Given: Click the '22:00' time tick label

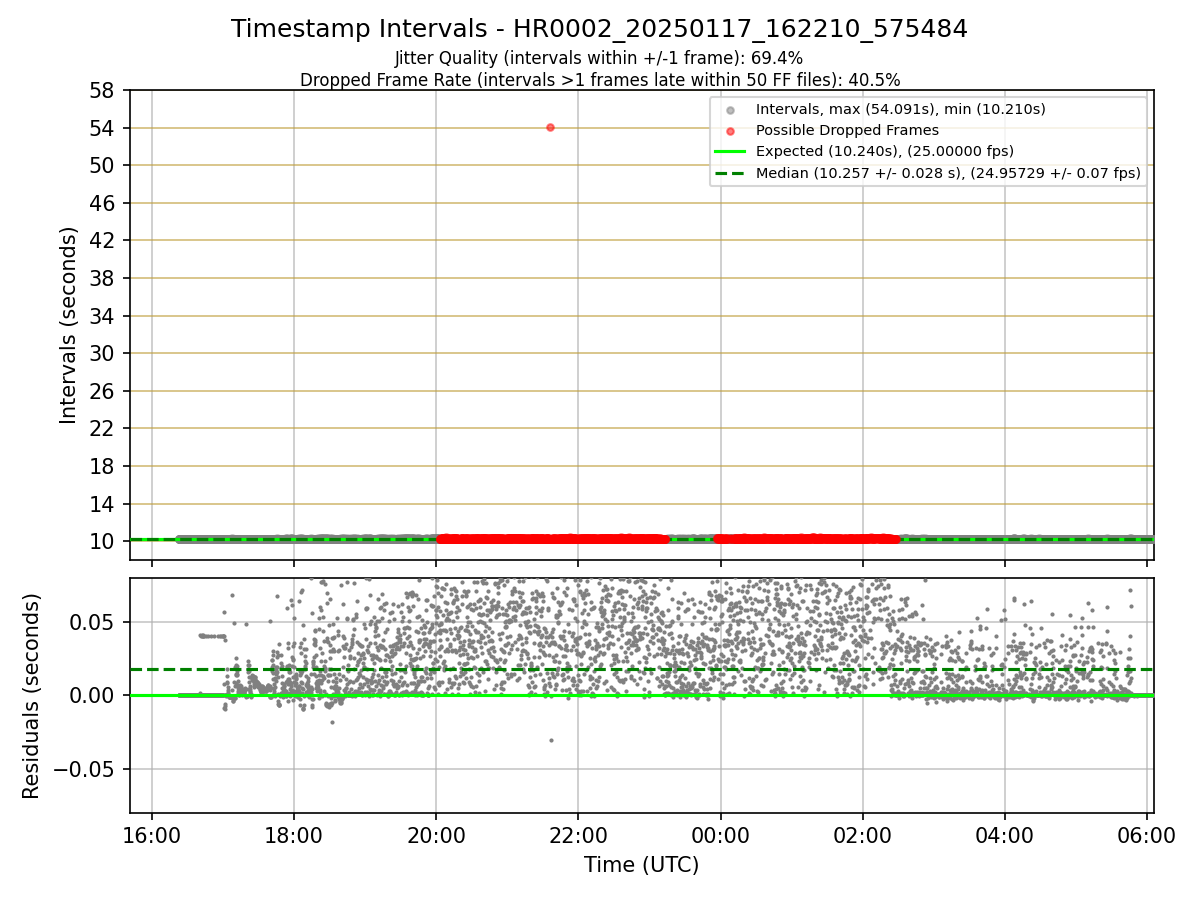Looking at the screenshot, I should click(578, 836).
